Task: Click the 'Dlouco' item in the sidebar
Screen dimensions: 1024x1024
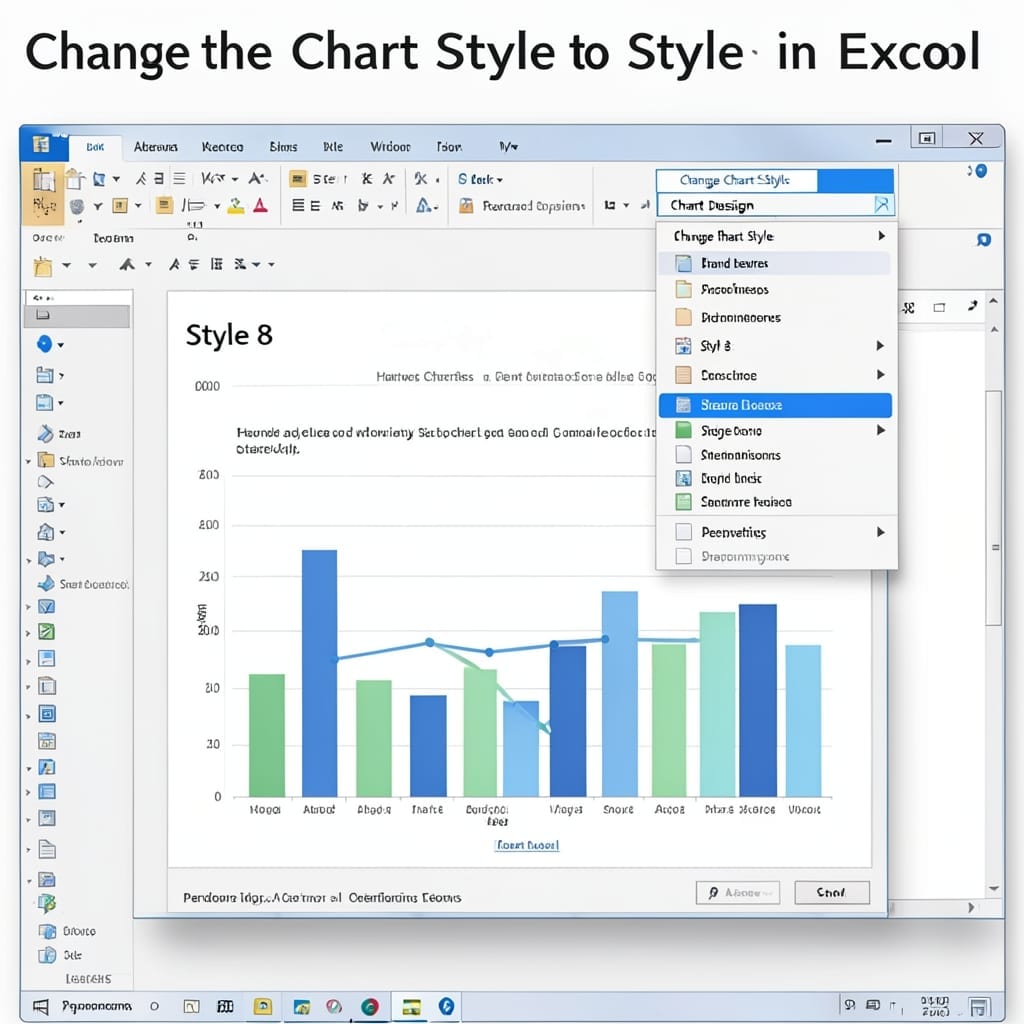Action: point(67,931)
